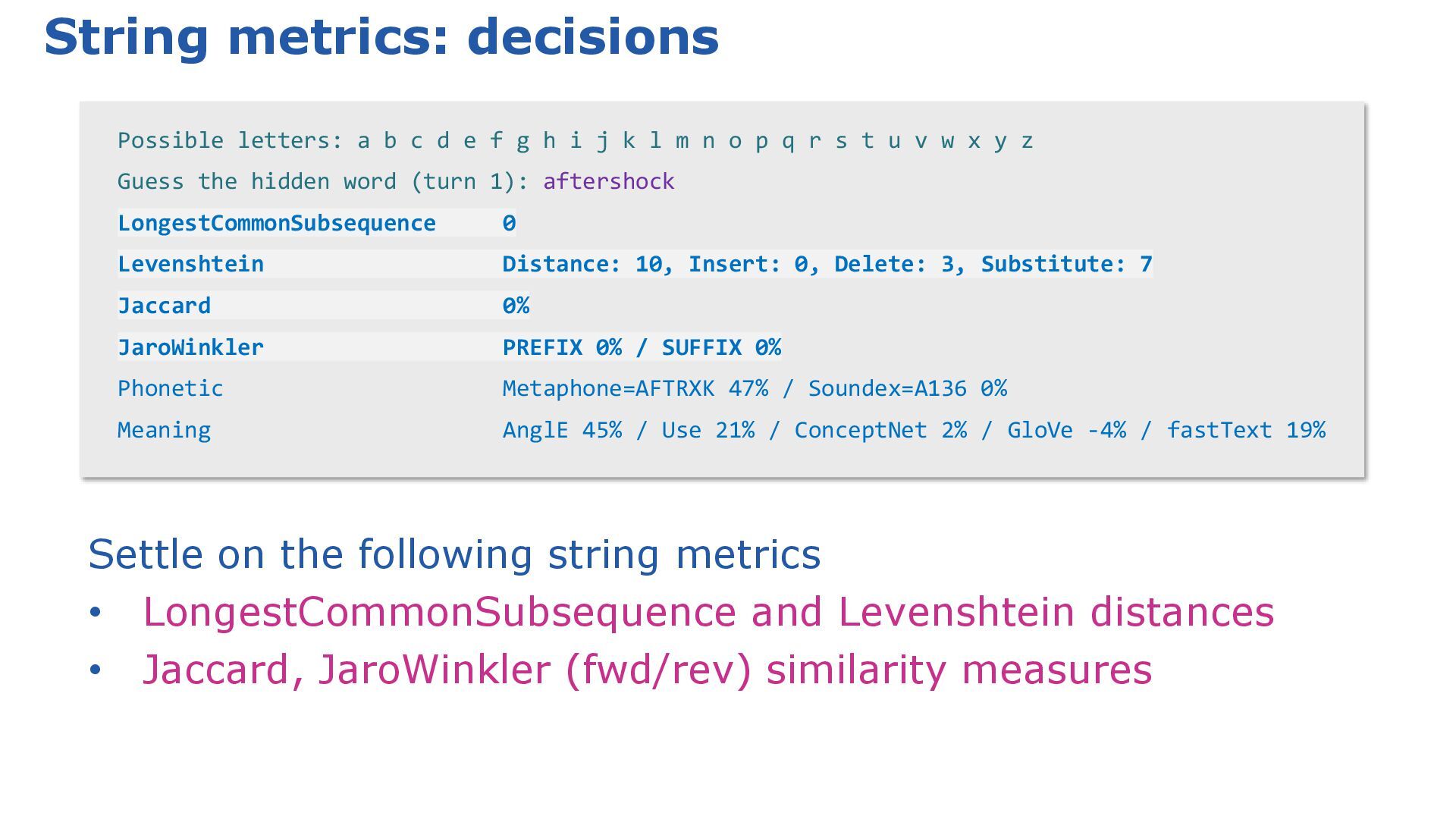Click the Jaccard metric label
The image size is (1456, 819).
pos(165,306)
